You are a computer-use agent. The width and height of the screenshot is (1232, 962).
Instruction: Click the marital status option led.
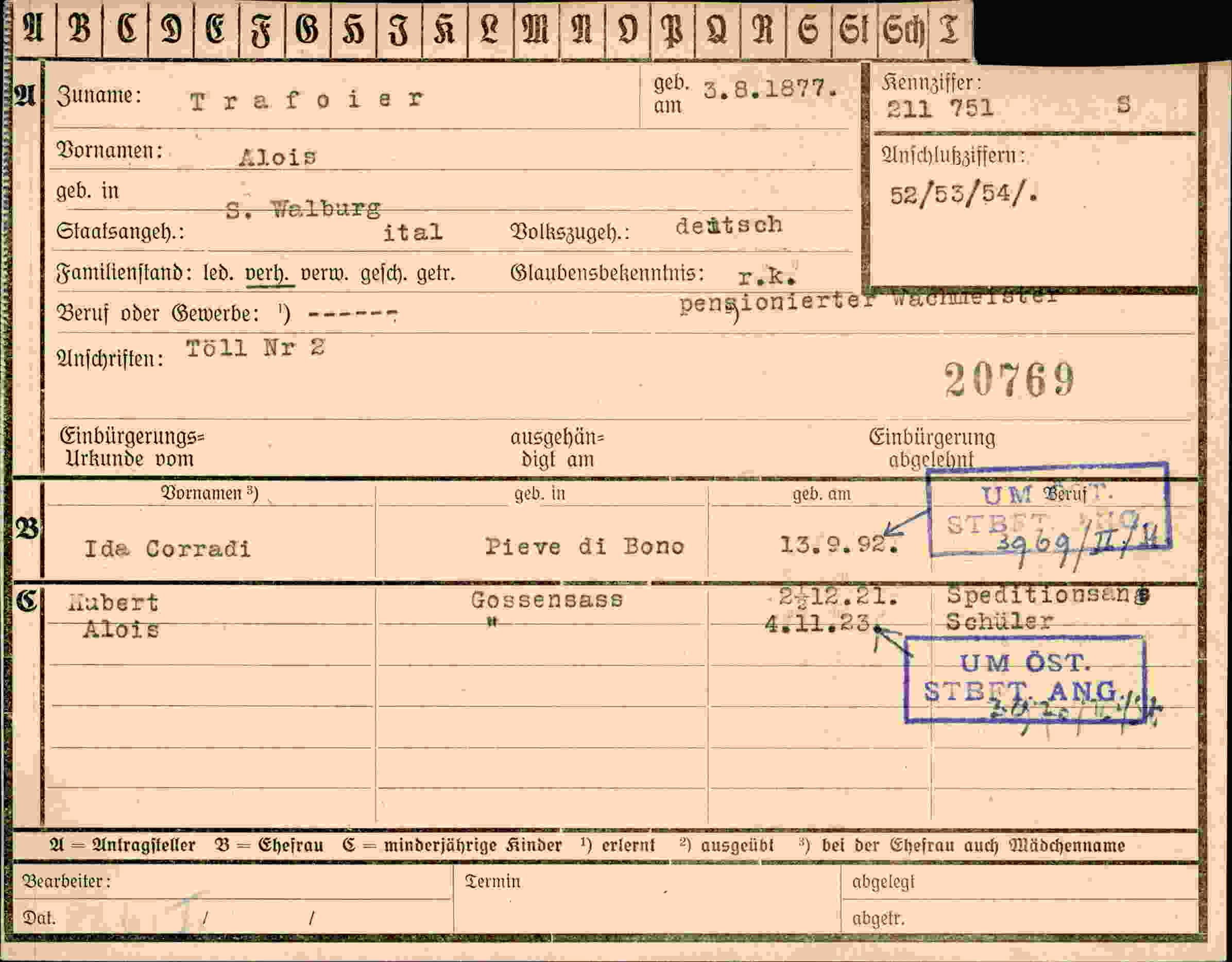click(218, 273)
